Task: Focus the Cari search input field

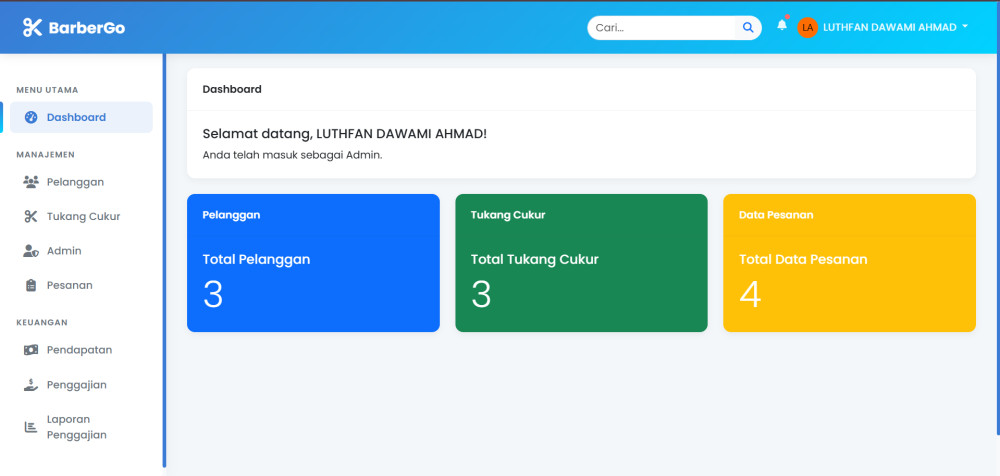Action: (x=662, y=27)
